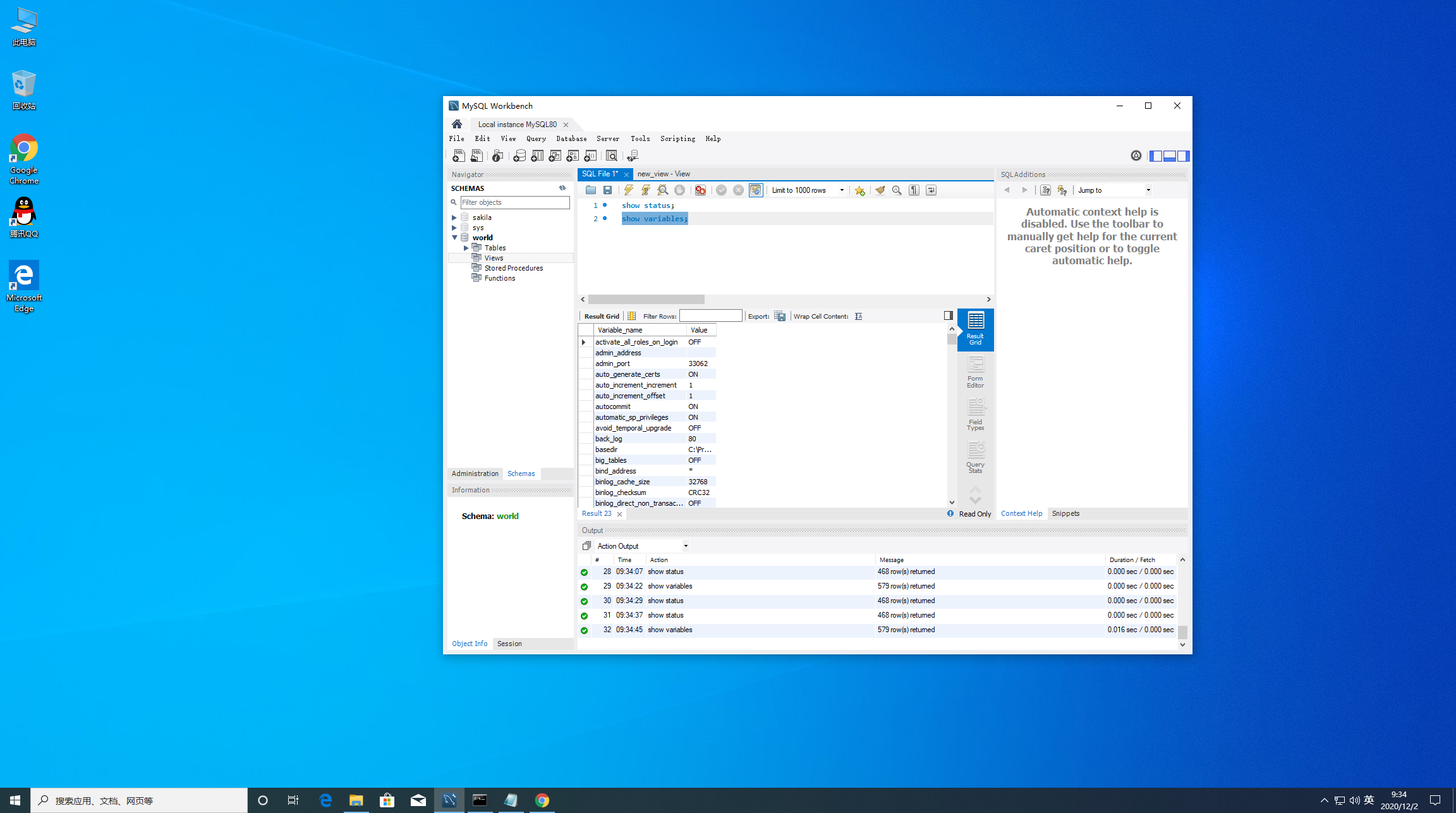Switch to the Administration tab
The height and width of the screenshot is (813, 1456).
(475, 474)
